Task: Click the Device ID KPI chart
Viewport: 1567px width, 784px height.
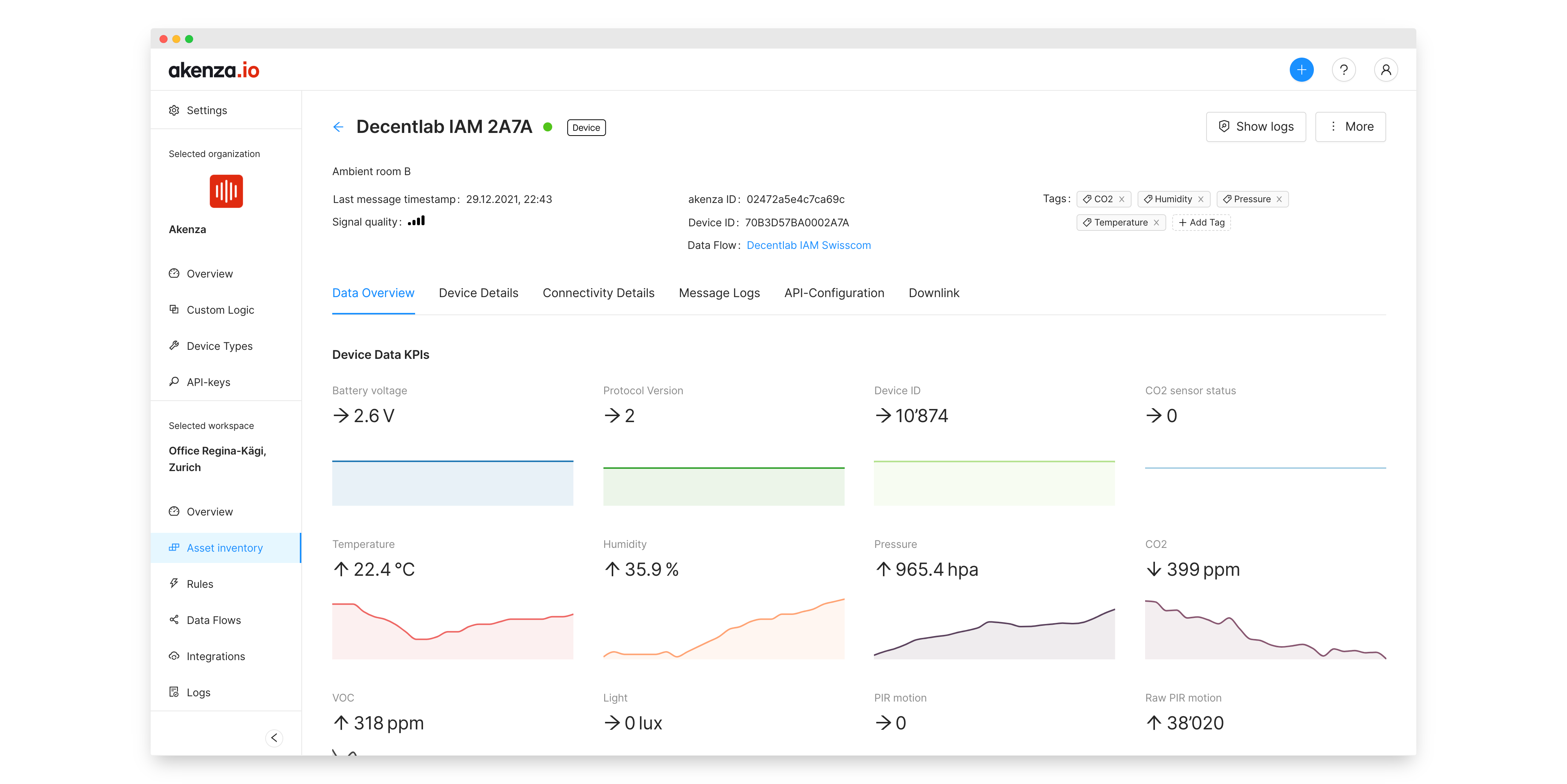Action: [994, 482]
